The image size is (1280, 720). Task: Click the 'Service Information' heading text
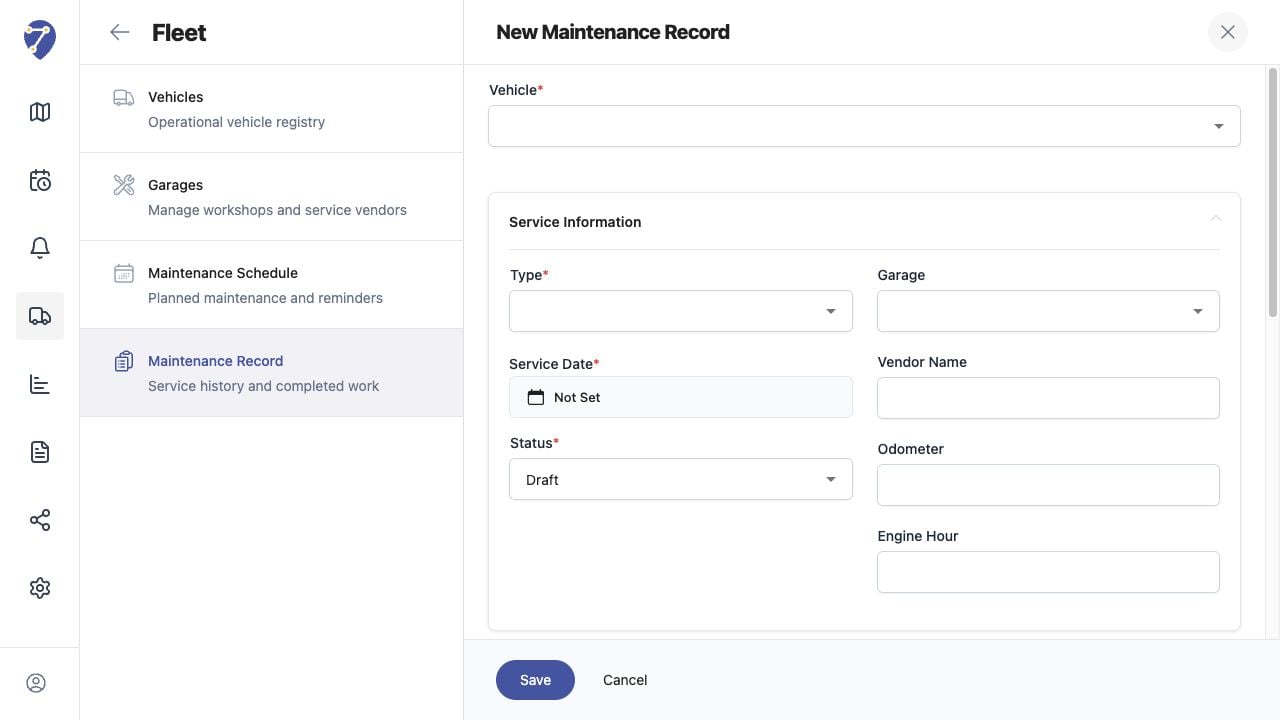coord(575,222)
